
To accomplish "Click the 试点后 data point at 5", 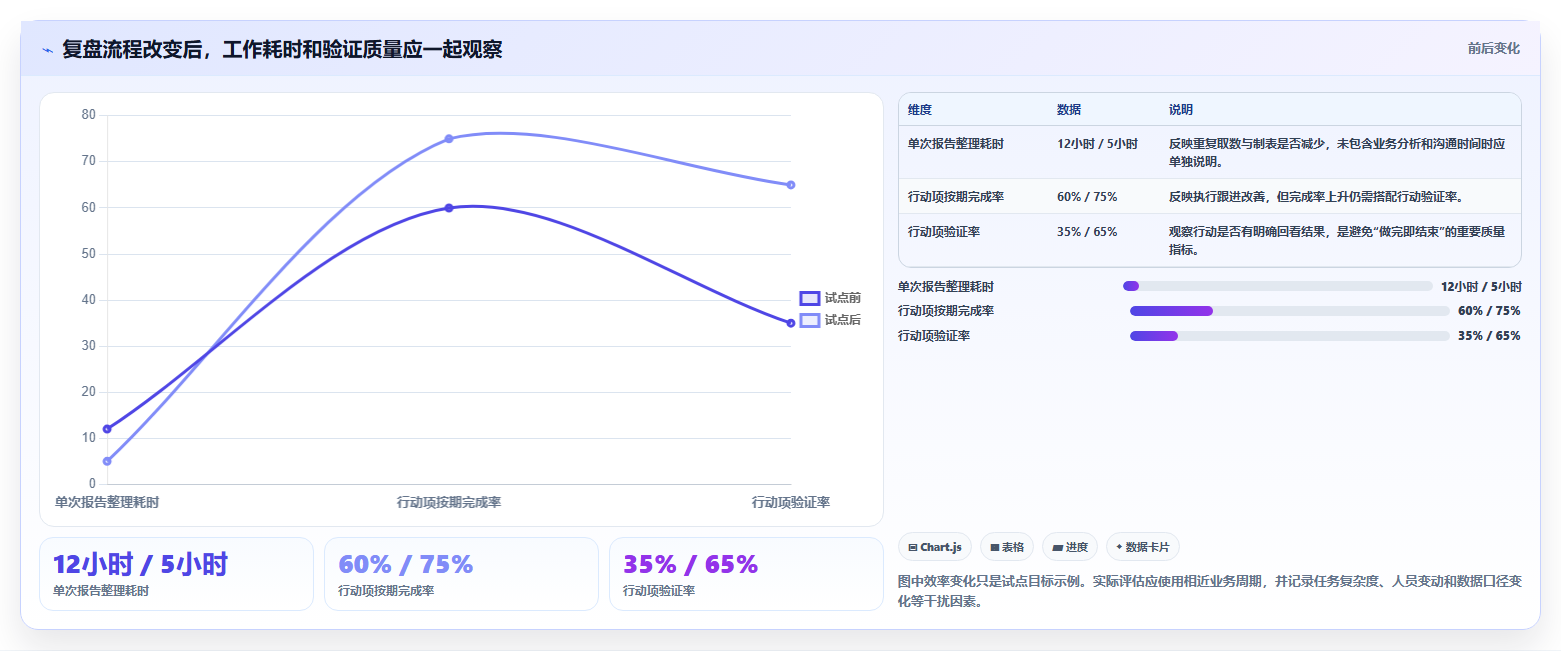I will [x=107, y=461].
